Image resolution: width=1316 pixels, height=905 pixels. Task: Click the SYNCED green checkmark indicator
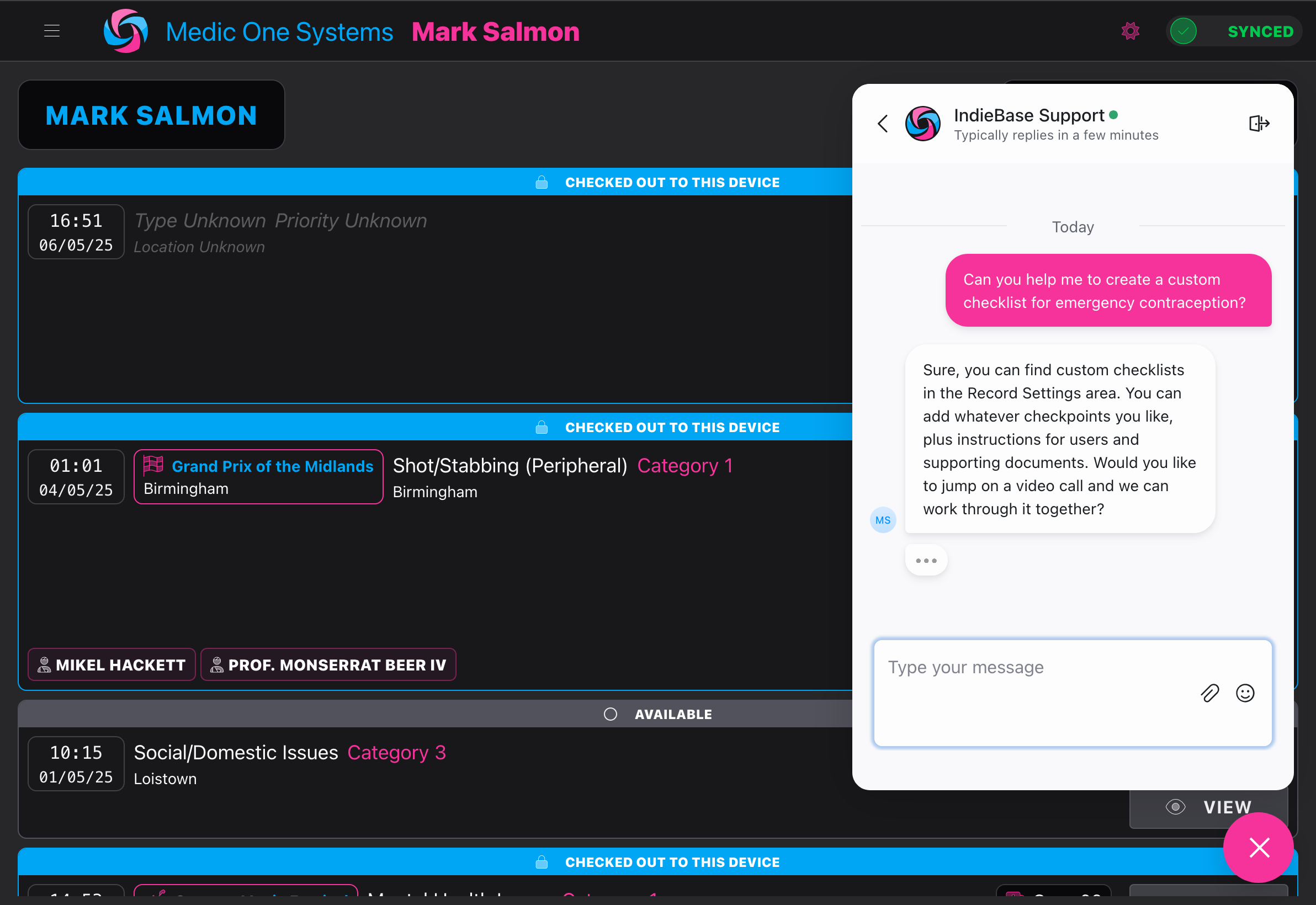tap(1184, 31)
